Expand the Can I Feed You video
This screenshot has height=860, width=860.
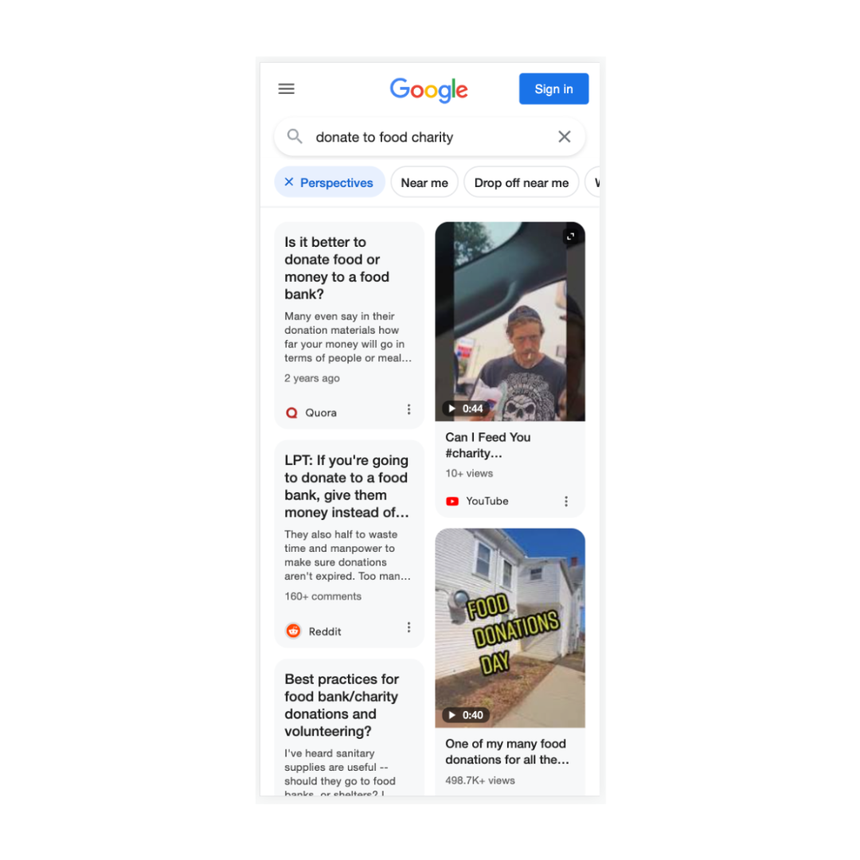(x=570, y=236)
